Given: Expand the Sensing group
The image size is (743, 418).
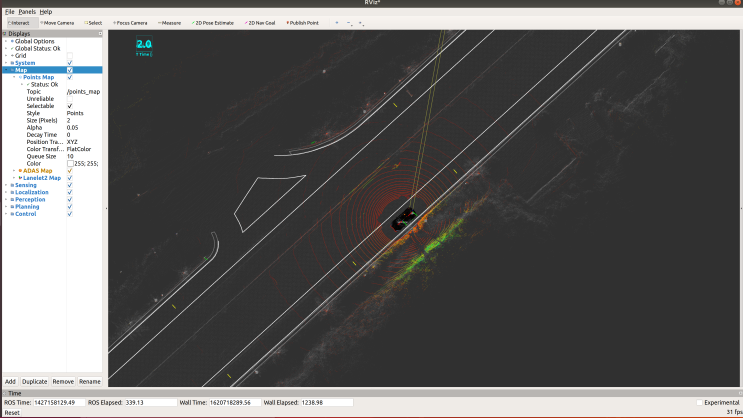Looking at the screenshot, I should coord(6,185).
